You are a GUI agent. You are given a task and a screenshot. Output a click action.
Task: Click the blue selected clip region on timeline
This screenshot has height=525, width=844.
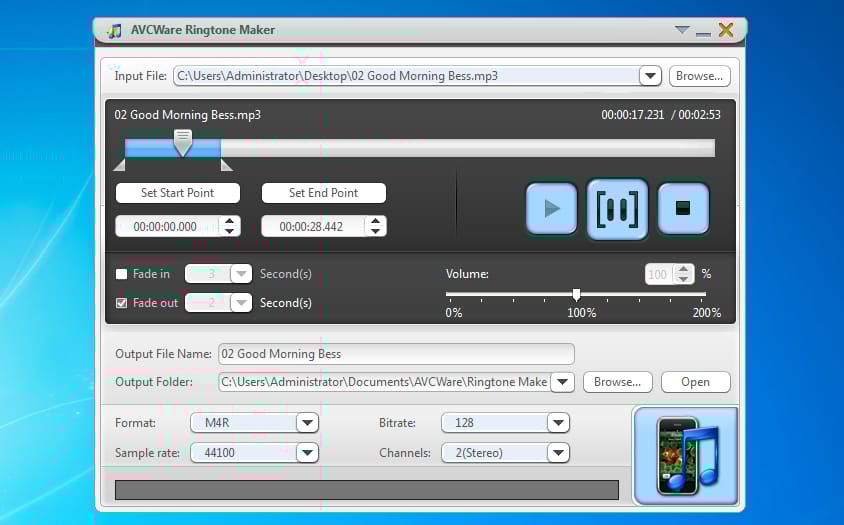[173, 148]
